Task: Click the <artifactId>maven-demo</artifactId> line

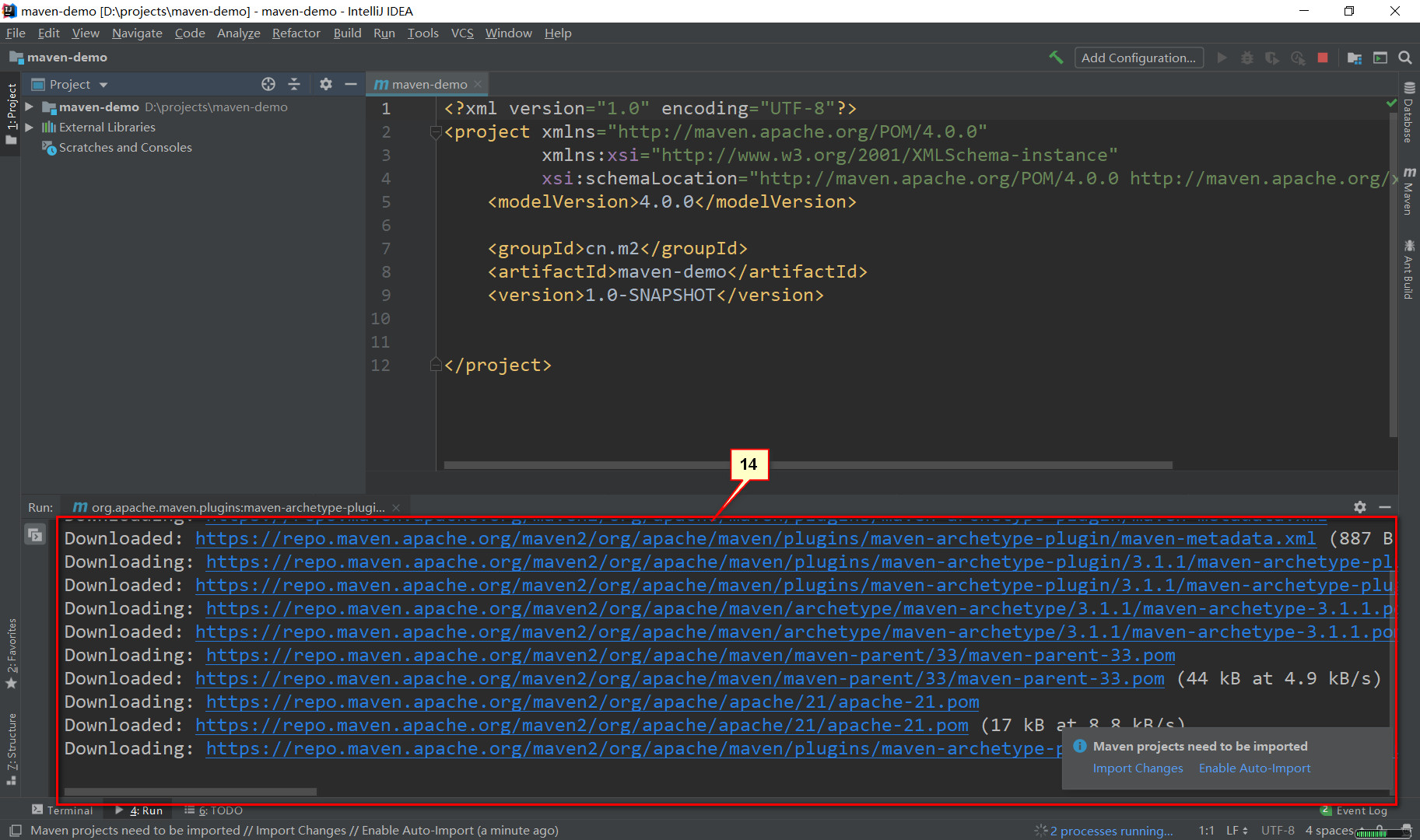Action: click(678, 272)
